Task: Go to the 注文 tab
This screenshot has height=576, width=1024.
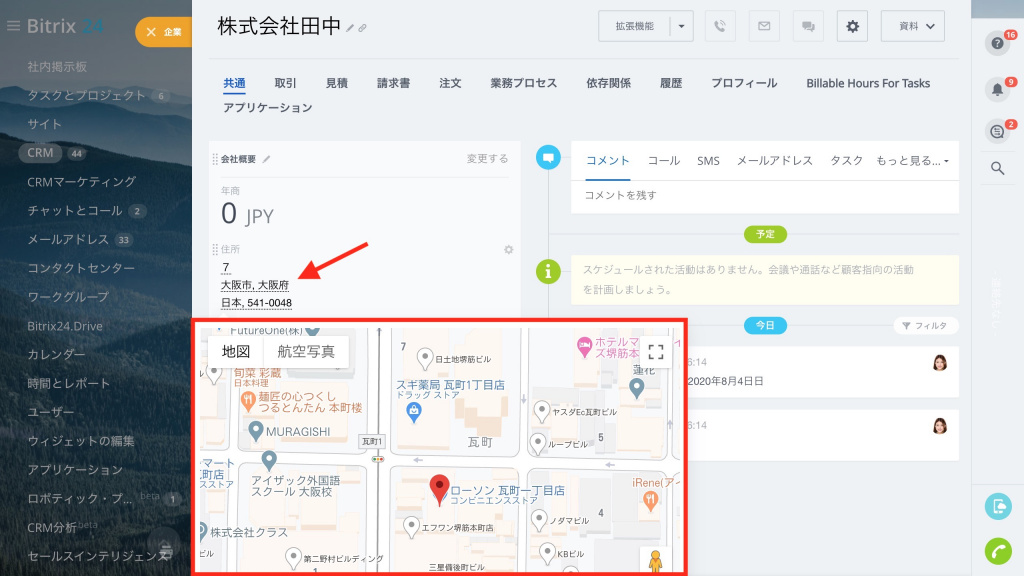Action: pyautogui.click(x=450, y=83)
